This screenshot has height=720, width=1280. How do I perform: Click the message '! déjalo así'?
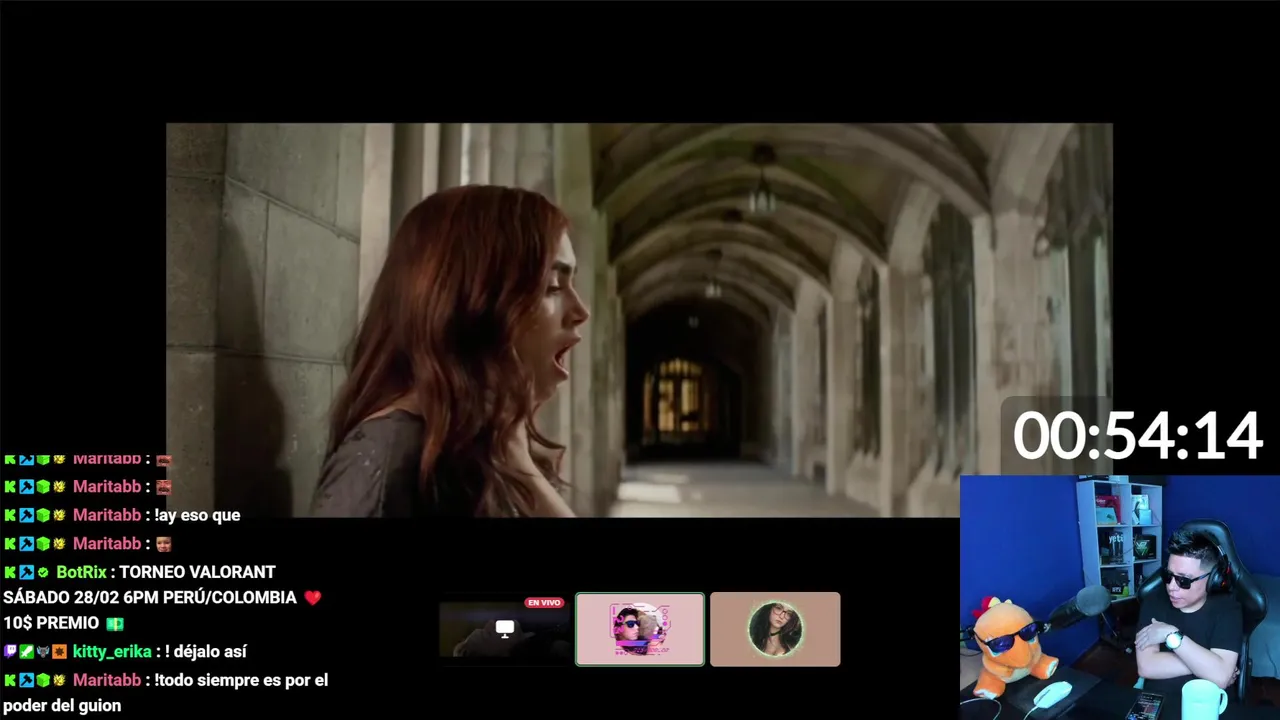pos(205,651)
